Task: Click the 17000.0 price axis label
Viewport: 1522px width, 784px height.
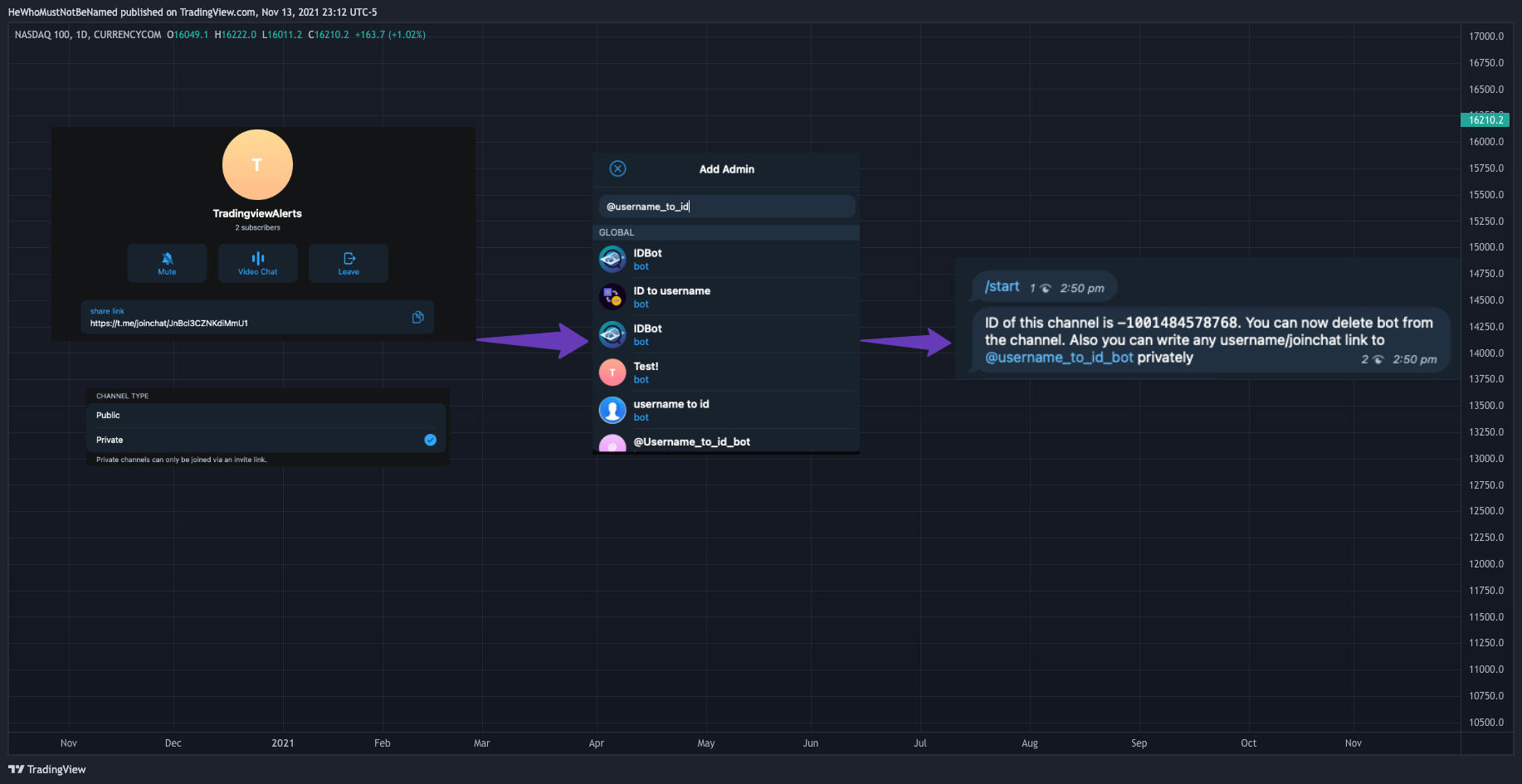Action: [x=1486, y=37]
